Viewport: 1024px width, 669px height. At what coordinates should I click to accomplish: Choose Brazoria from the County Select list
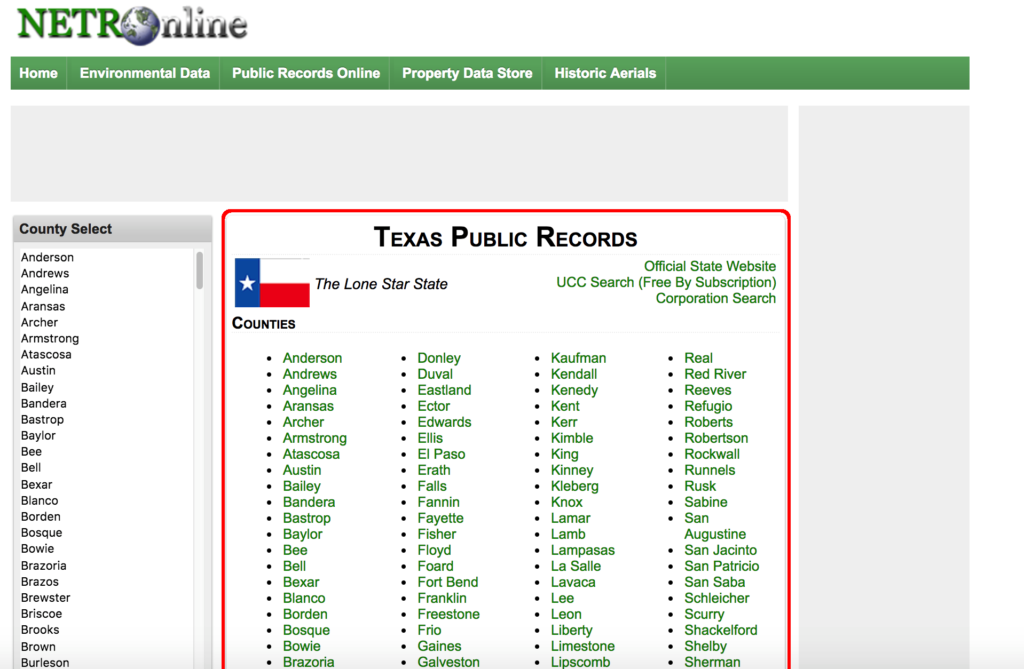[43, 565]
